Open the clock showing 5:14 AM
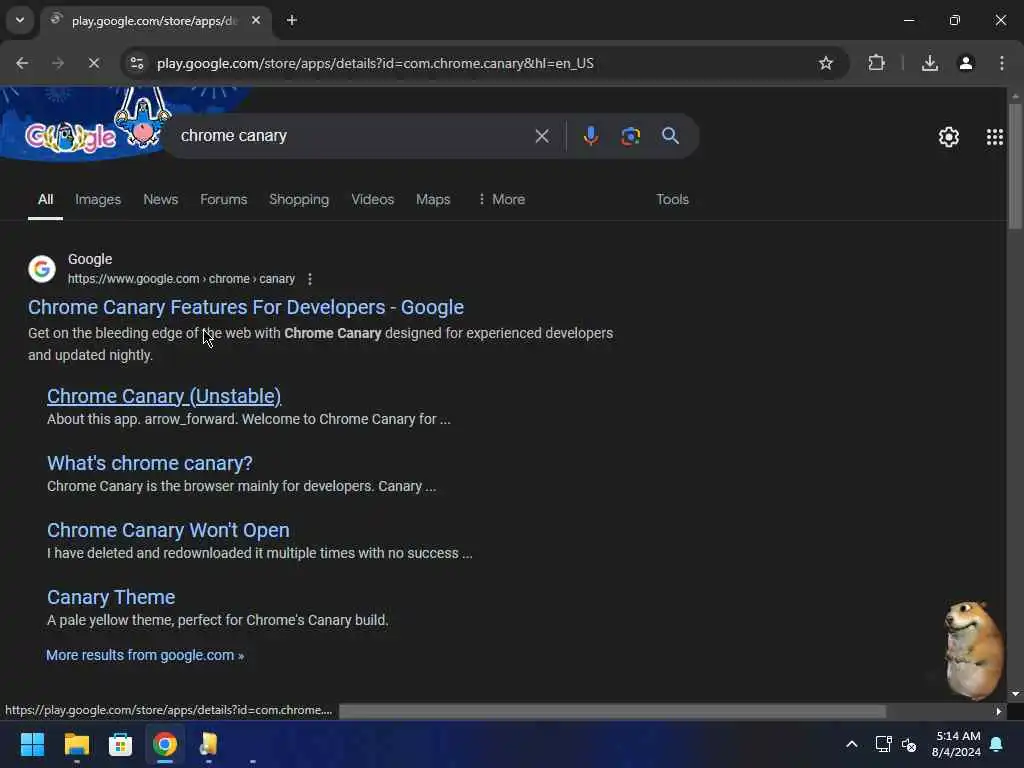1024x768 pixels. (956, 744)
